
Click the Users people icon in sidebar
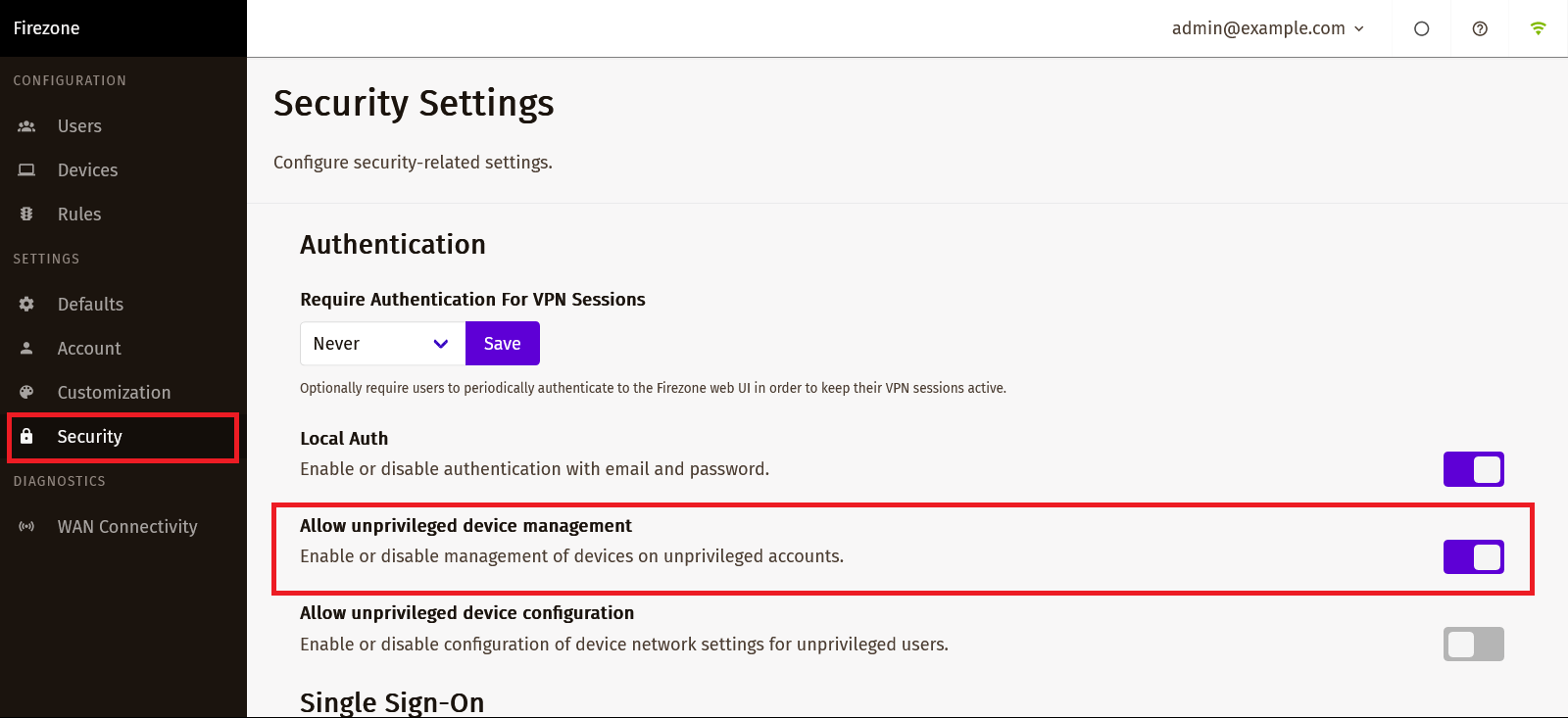point(26,126)
